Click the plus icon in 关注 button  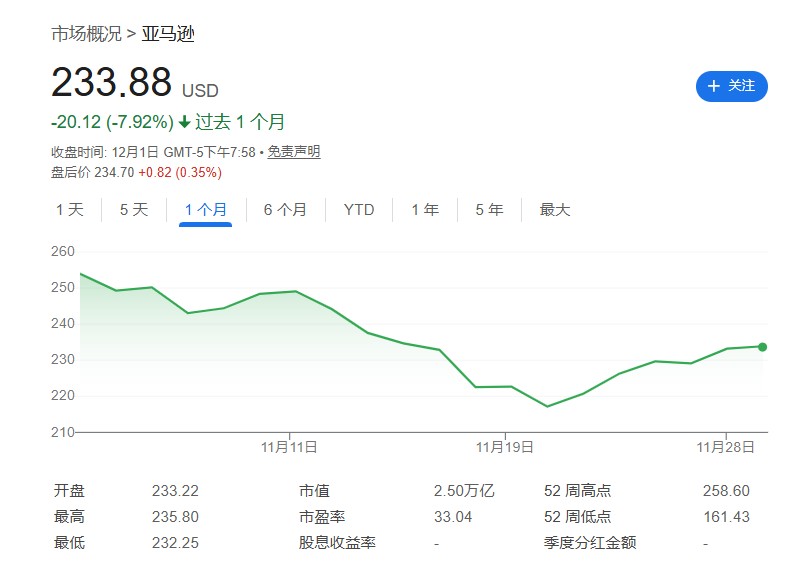(713, 86)
